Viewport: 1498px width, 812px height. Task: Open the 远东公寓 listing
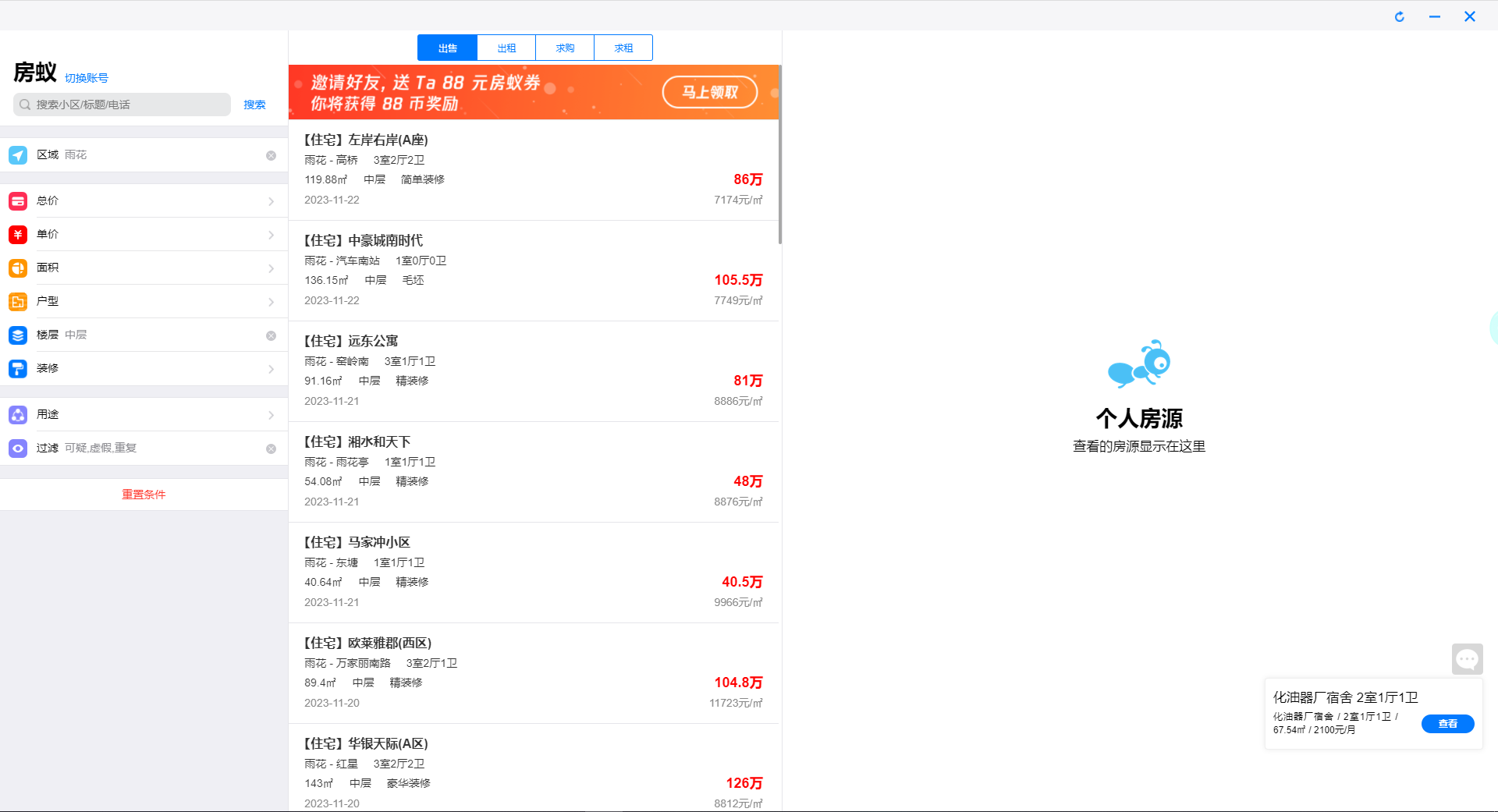[534, 371]
